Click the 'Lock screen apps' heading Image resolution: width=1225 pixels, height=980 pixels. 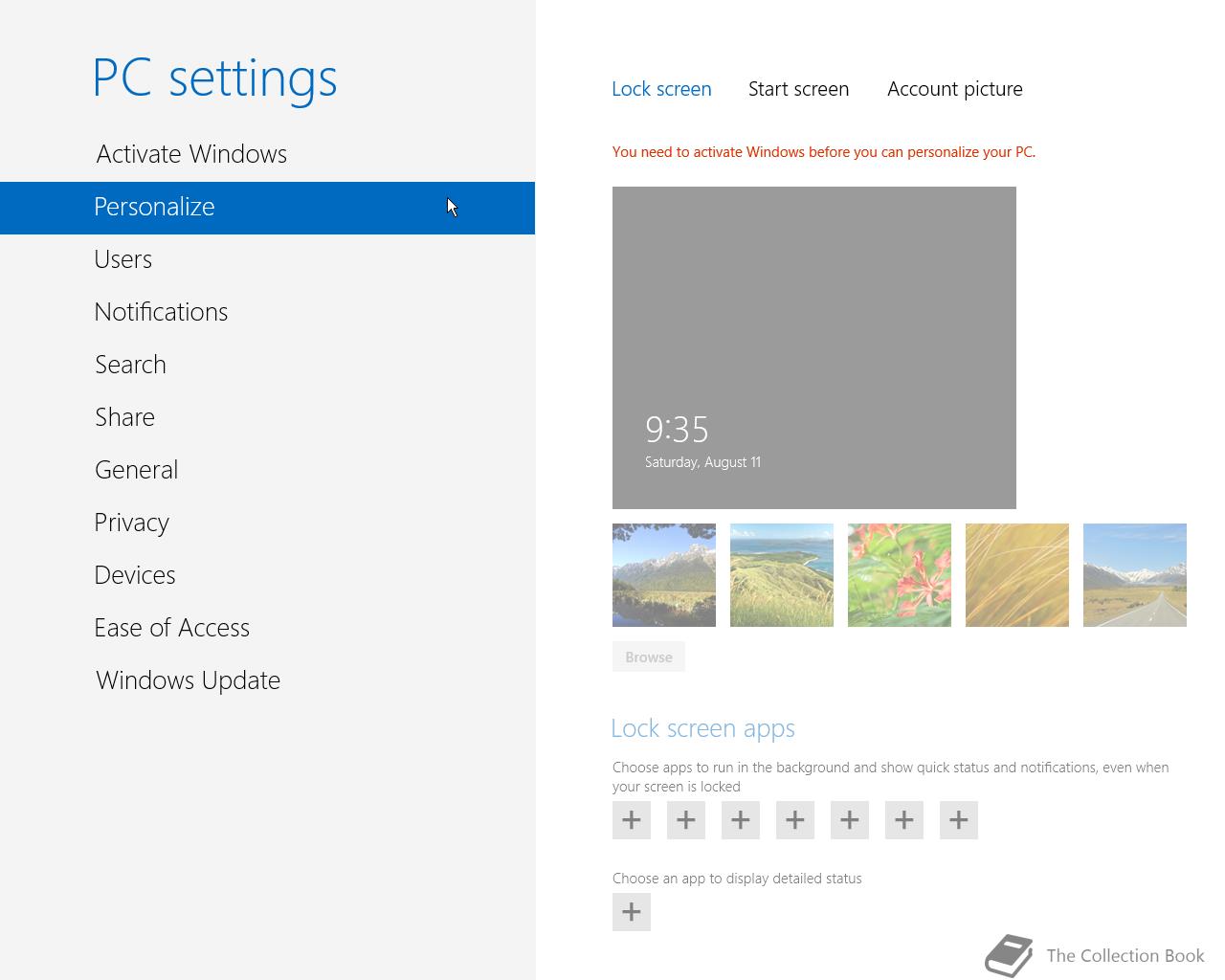click(x=703, y=728)
